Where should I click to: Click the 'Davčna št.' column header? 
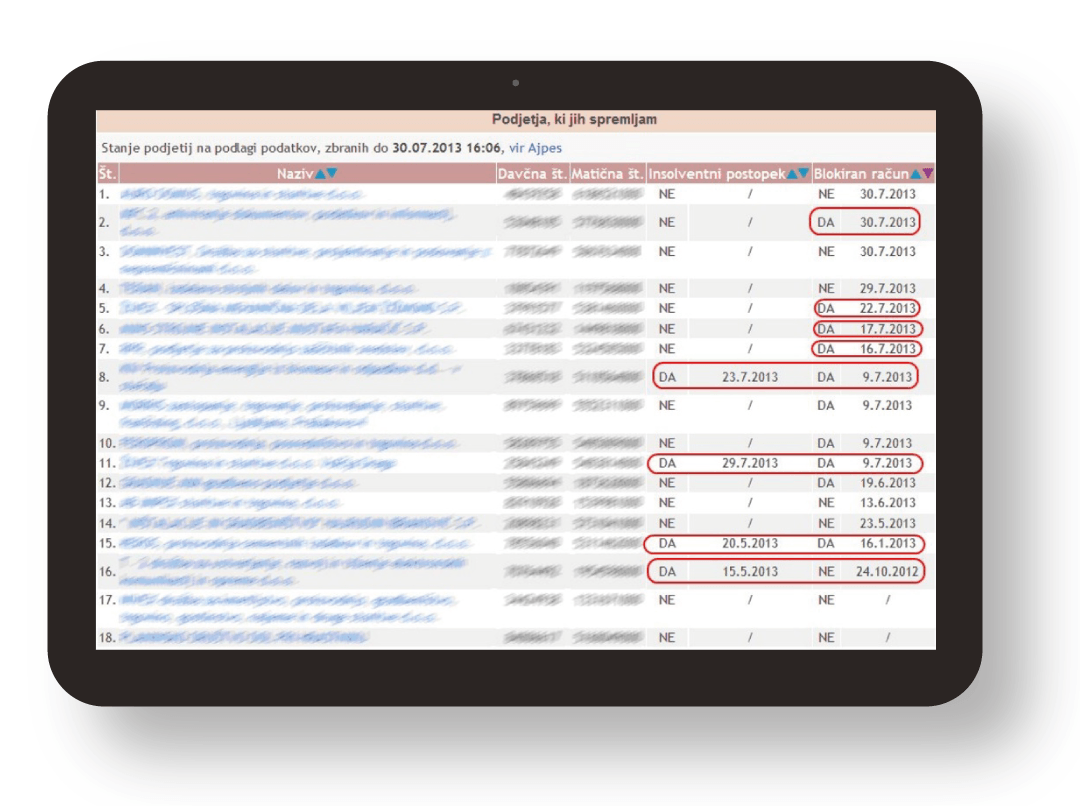[x=532, y=174]
